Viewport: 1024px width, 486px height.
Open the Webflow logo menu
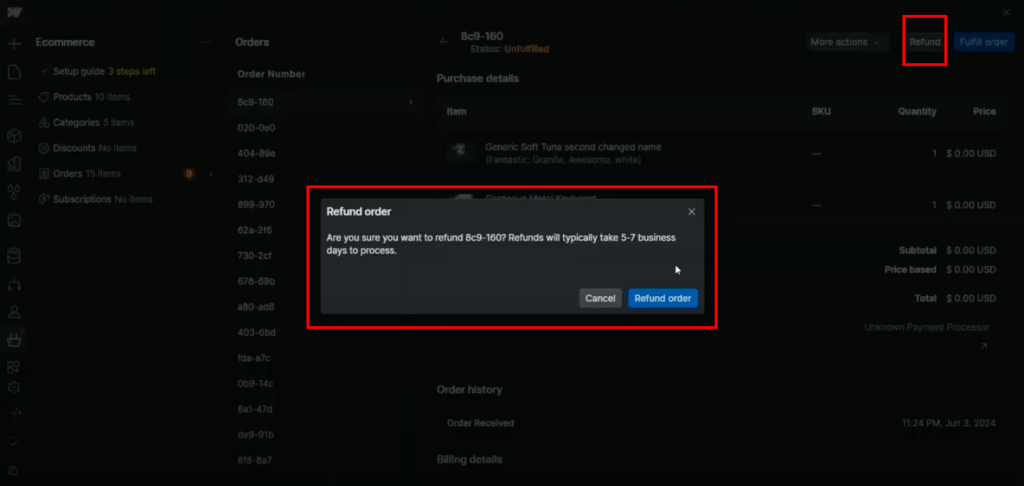click(x=14, y=12)
